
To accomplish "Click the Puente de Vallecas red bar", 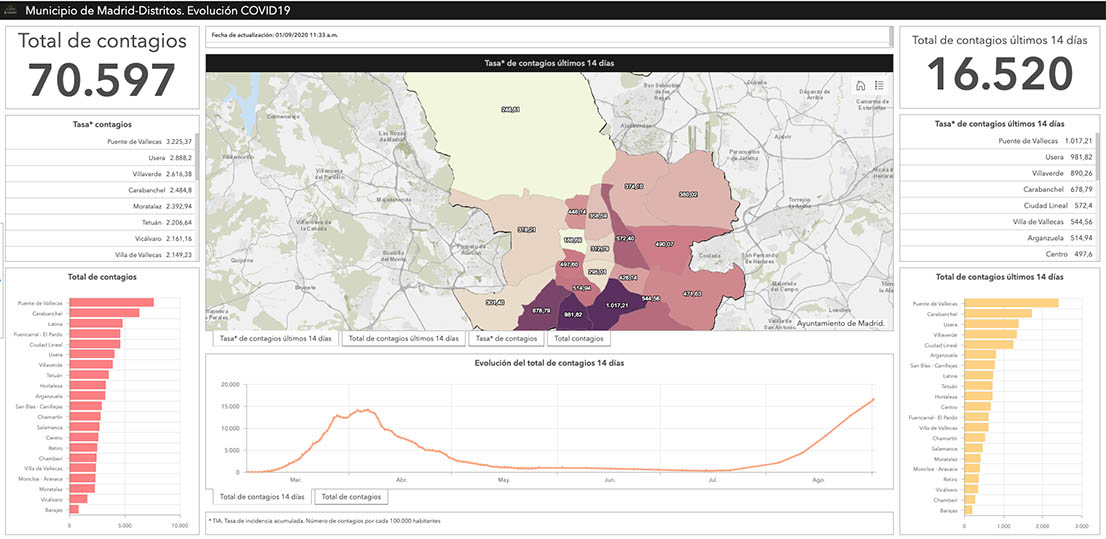I will [111, 303].
